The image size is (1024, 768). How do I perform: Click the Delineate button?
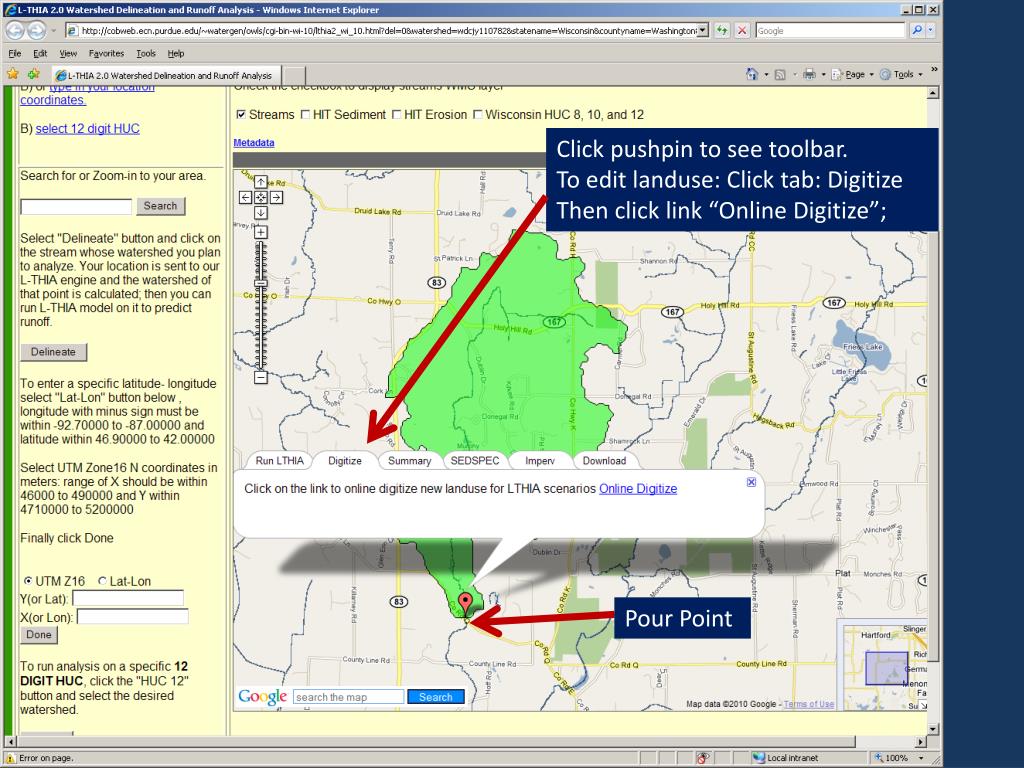coord(54,352)
